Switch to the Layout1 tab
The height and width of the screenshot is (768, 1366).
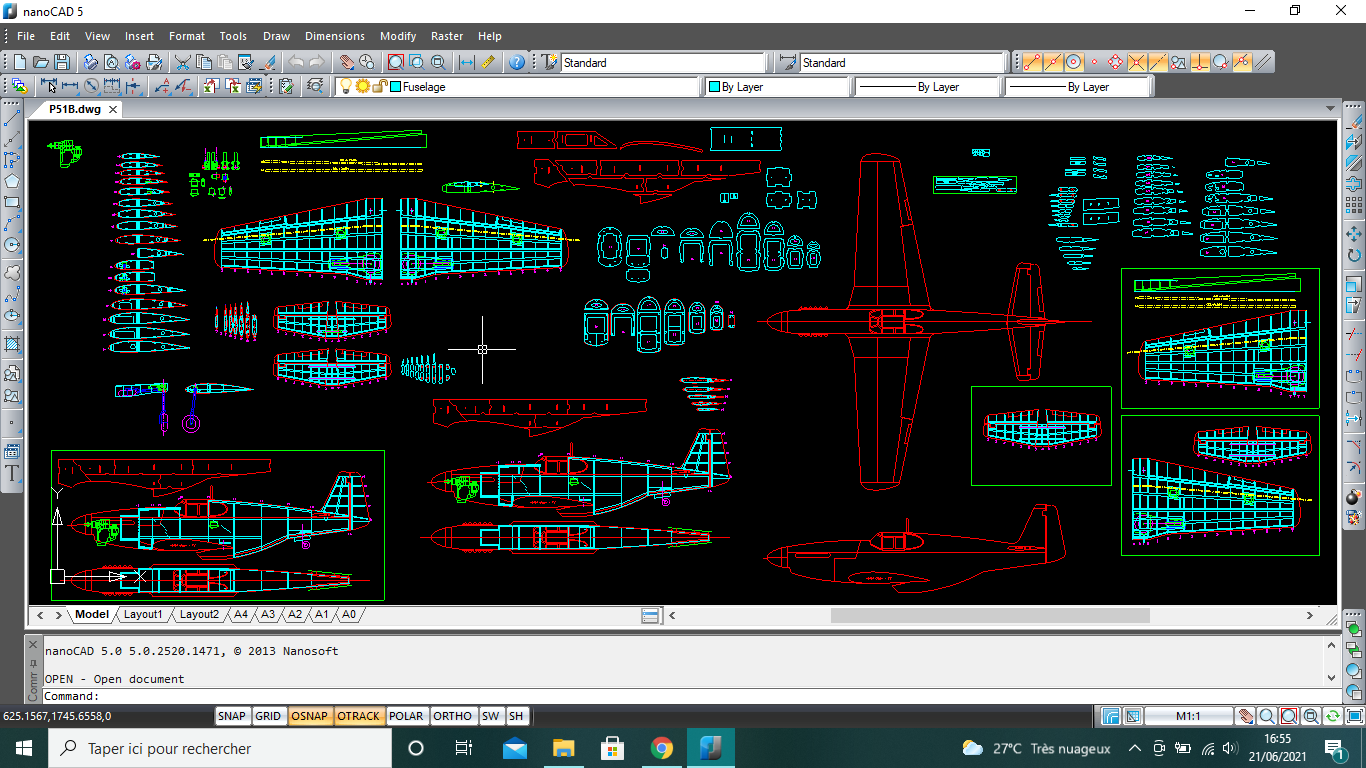pos(142,615)
